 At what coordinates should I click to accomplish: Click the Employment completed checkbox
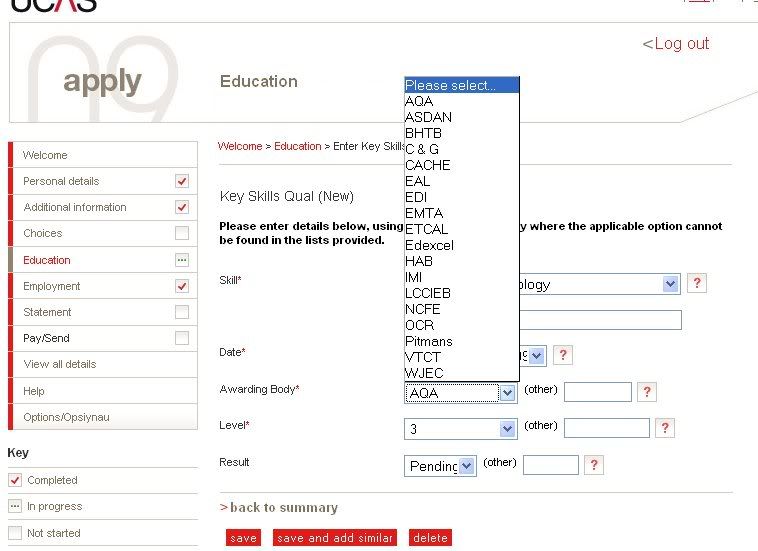(181, 286)
